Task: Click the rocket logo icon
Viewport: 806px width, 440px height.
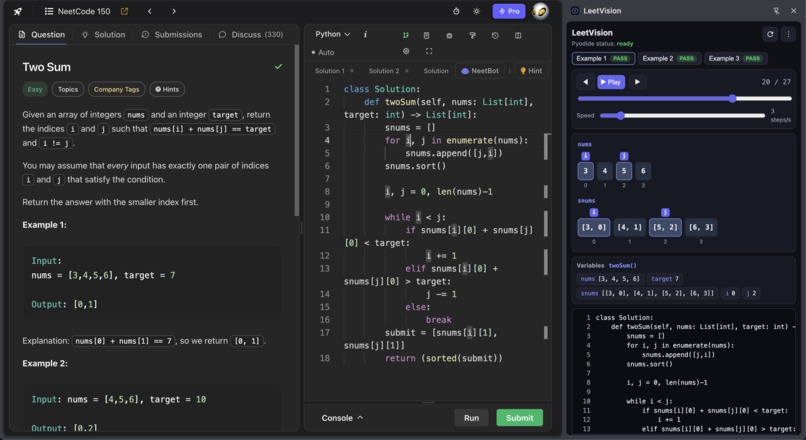Action: pyautogui.click(x=18, y=11)
